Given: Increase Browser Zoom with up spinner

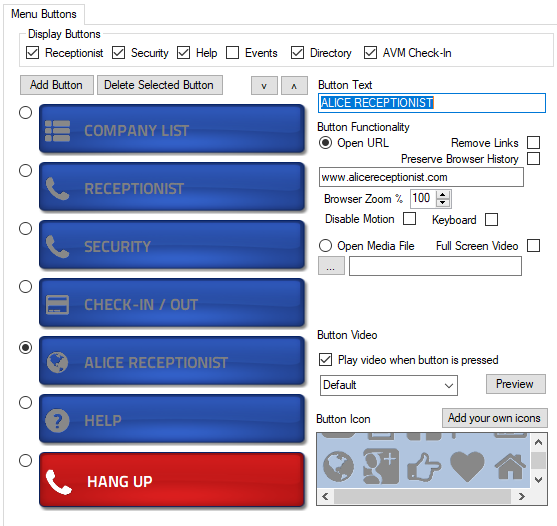Looking at the screenshot, I should pos(443,195).
